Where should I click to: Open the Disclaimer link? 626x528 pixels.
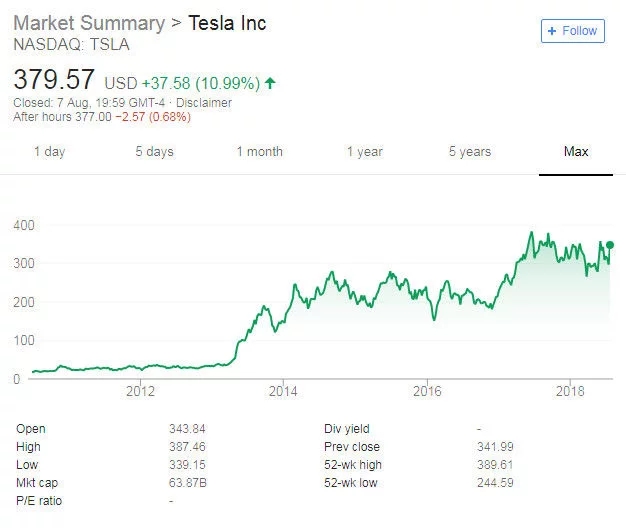[204, 103]
